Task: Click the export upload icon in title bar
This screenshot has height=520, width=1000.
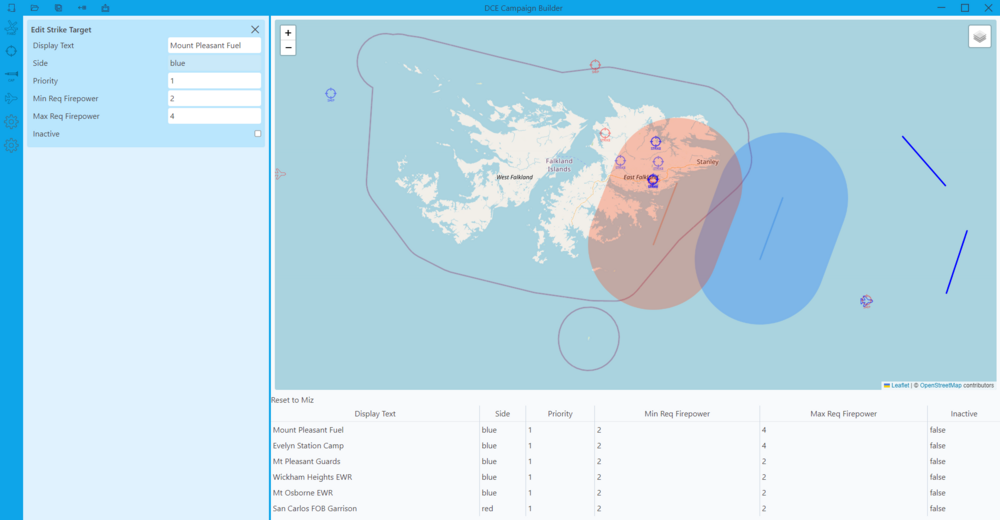Action: point(105,8)
